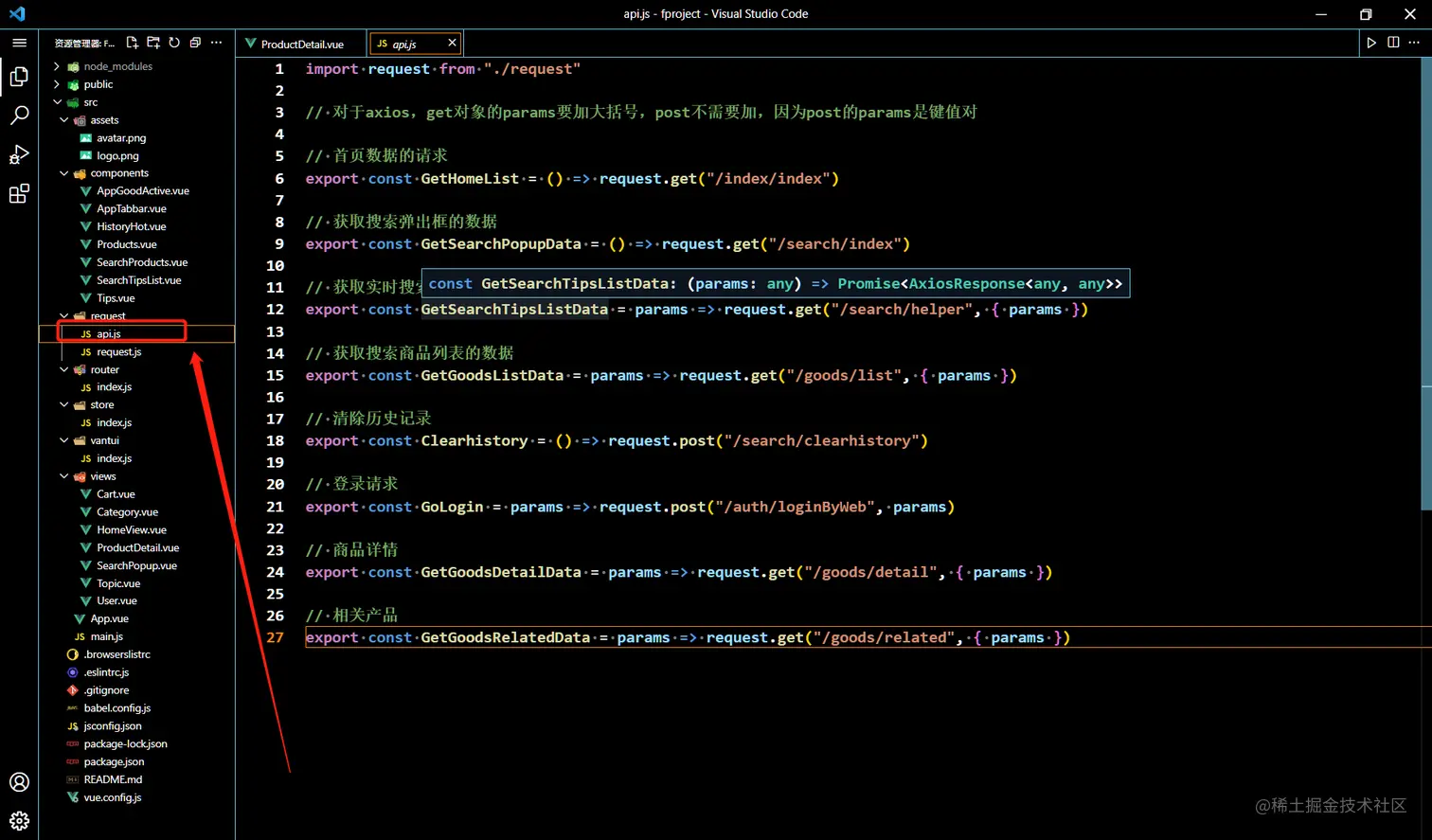This screenshot has width=1432, height=840.
Task: Close the api.js editor tab
Action: pos(452,43)
